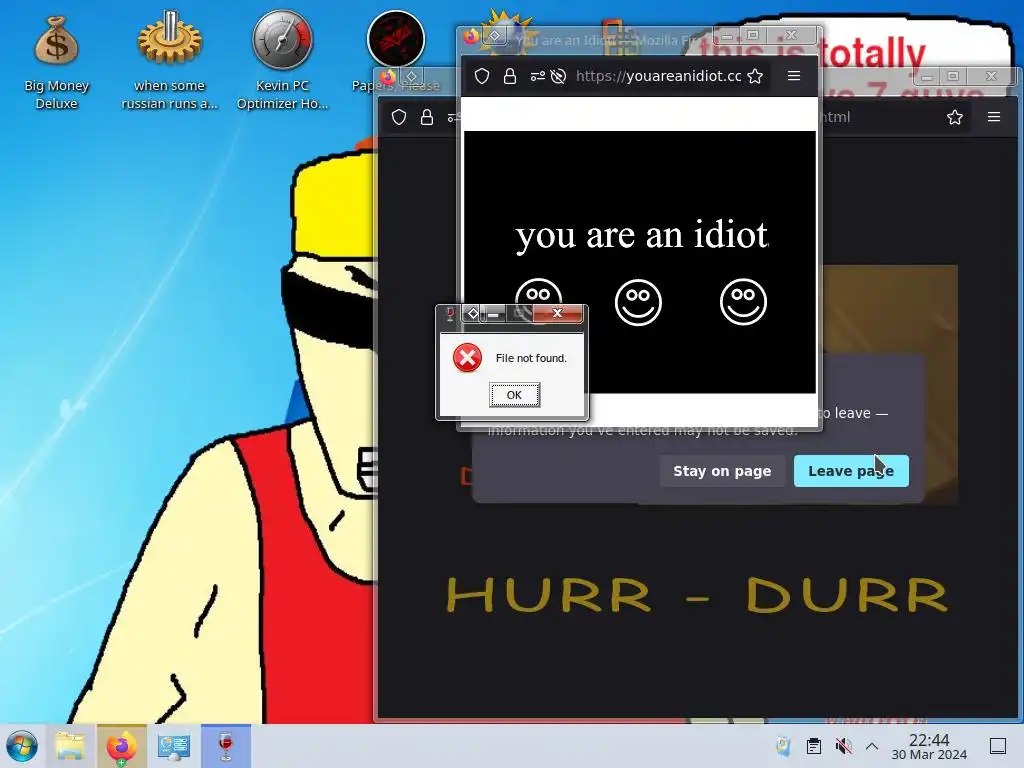Launch Kevin PC Optimizer desktop icon
1024x768 pixels.
coord(282,62)
